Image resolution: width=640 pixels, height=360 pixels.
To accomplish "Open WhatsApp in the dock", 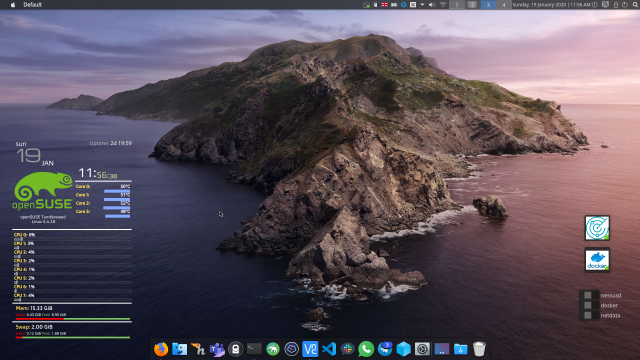I will click(366, 349).
